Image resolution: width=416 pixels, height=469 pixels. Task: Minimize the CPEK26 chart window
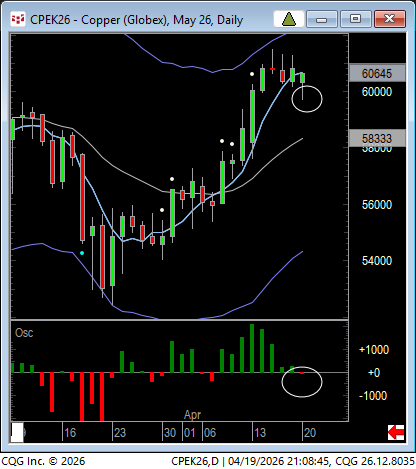tap(322, 19)
